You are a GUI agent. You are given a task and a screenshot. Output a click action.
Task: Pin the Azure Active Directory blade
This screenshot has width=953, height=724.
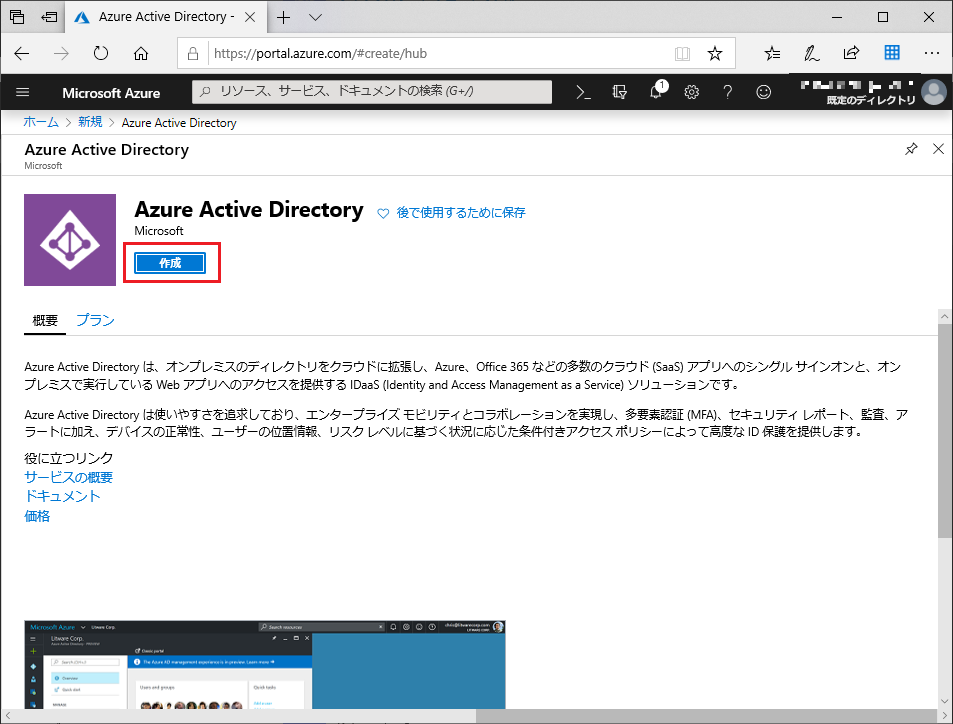click(x=911, y=149)
